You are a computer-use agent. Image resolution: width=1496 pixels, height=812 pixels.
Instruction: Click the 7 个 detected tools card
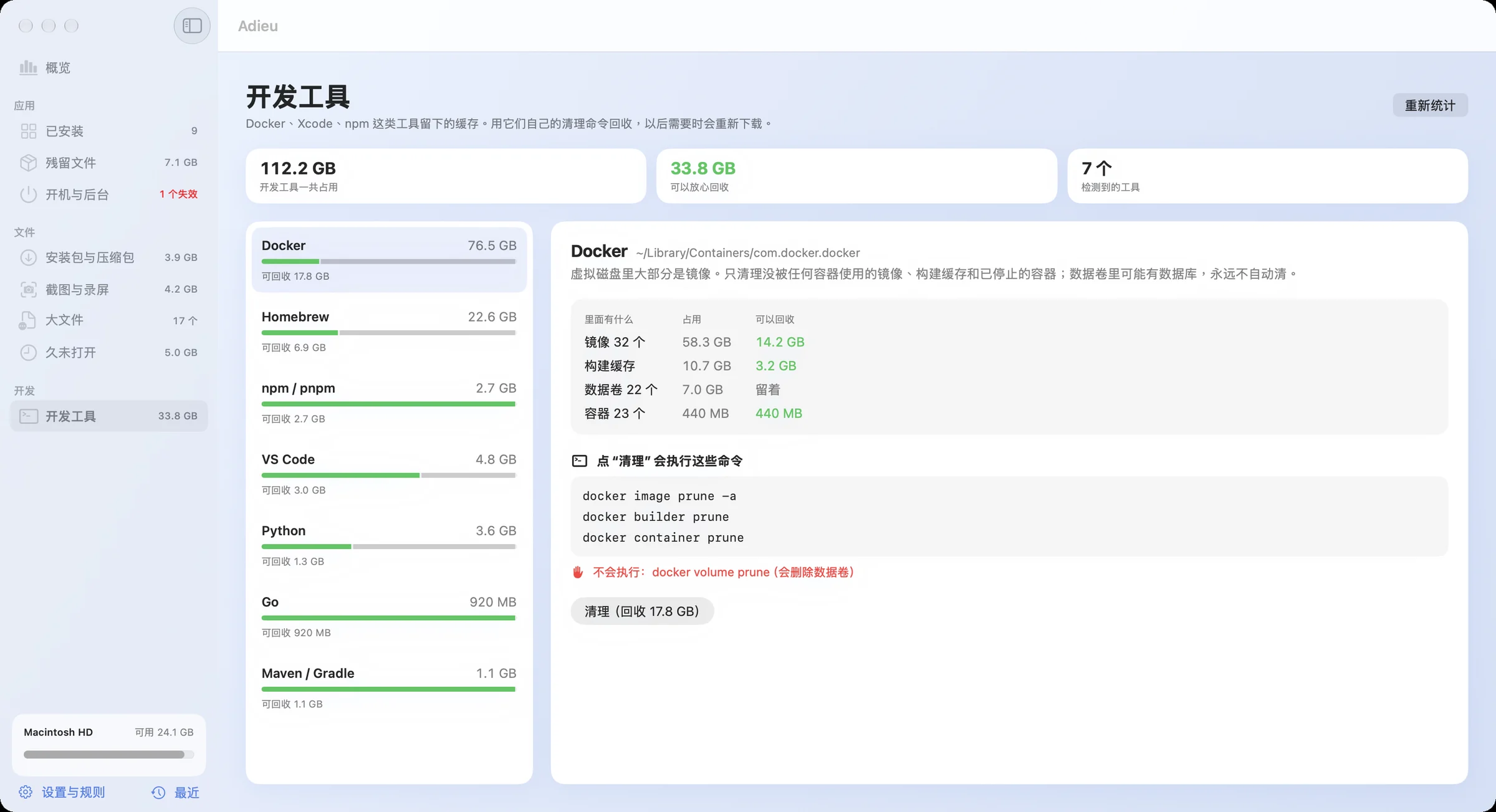pyautogui.click(x=1267, y=176)
